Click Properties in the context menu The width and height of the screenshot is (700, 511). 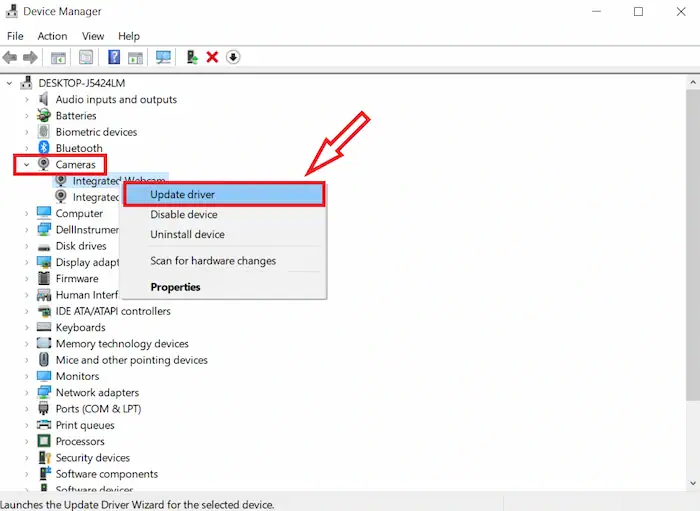(175, 287)
